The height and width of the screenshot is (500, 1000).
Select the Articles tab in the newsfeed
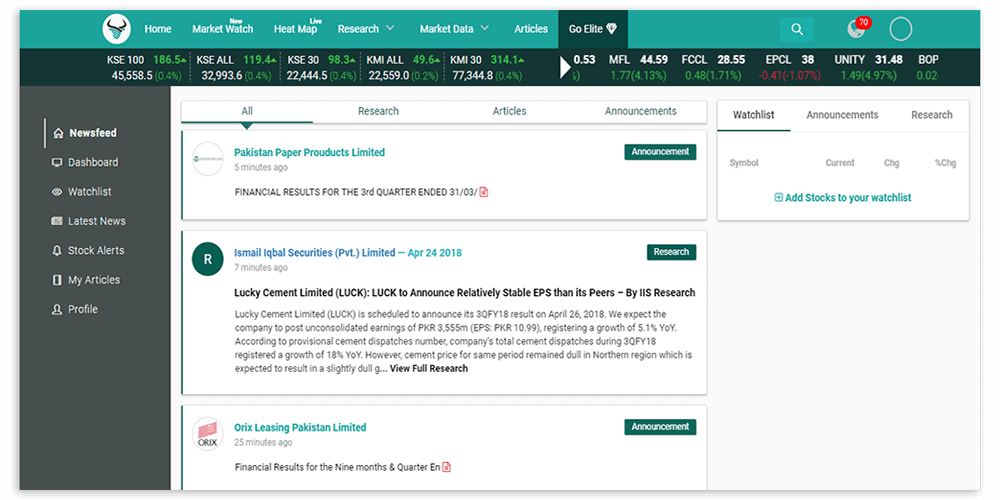click(510, 112)
